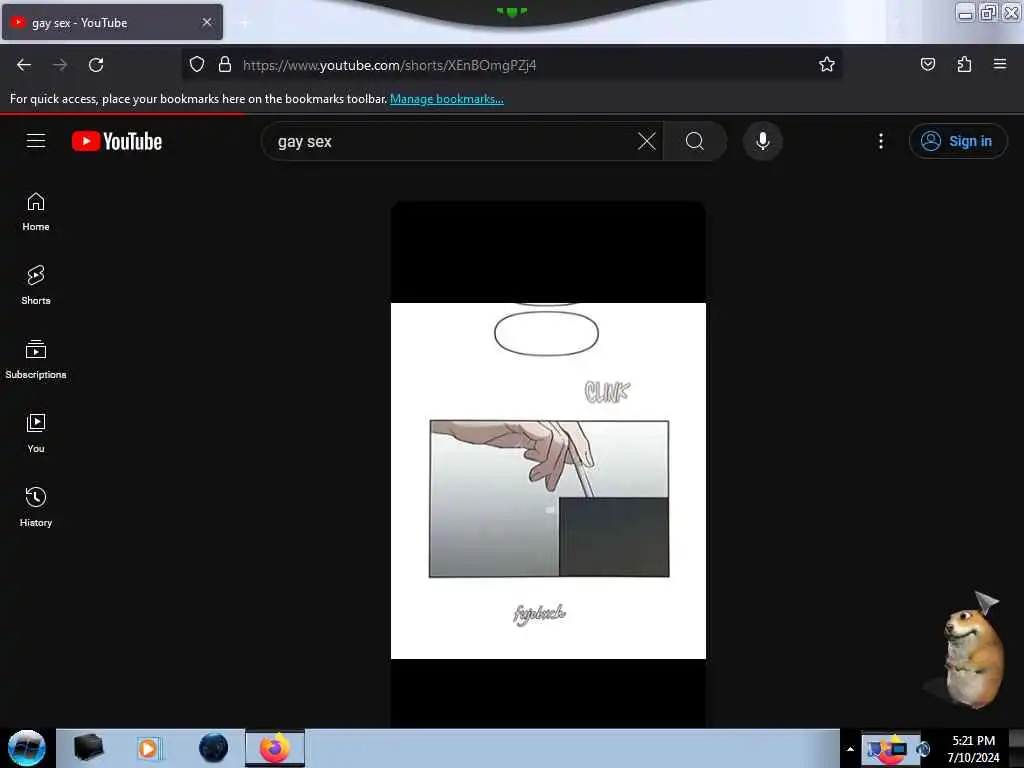This screenshot has height=768, width=1024.
Task: Click the taskbar clock showing 5:21 PM
Action: click(x=973, y=748)
